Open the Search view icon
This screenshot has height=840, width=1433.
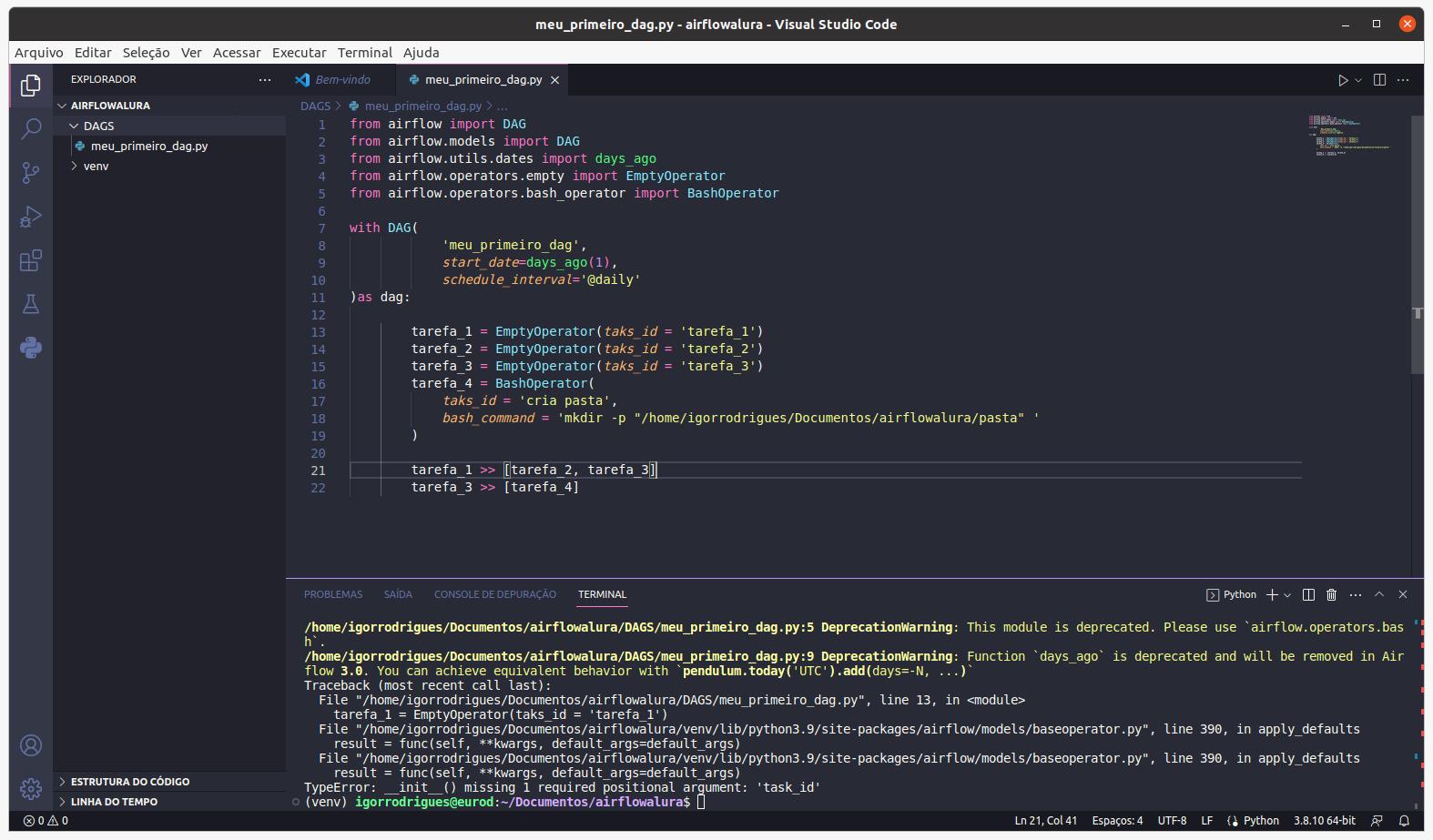(31, 128)
